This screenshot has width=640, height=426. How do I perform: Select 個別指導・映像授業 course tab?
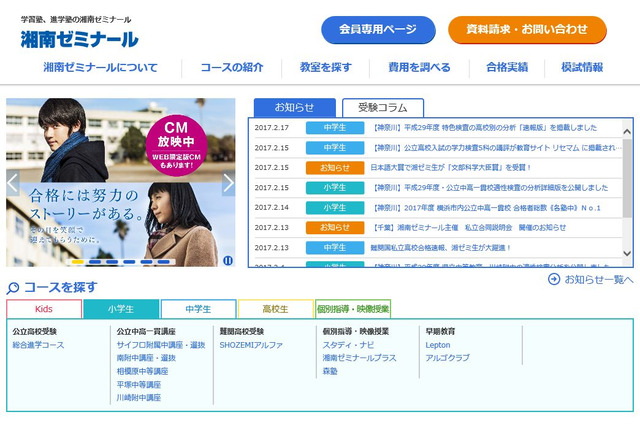tap(353, 309)
